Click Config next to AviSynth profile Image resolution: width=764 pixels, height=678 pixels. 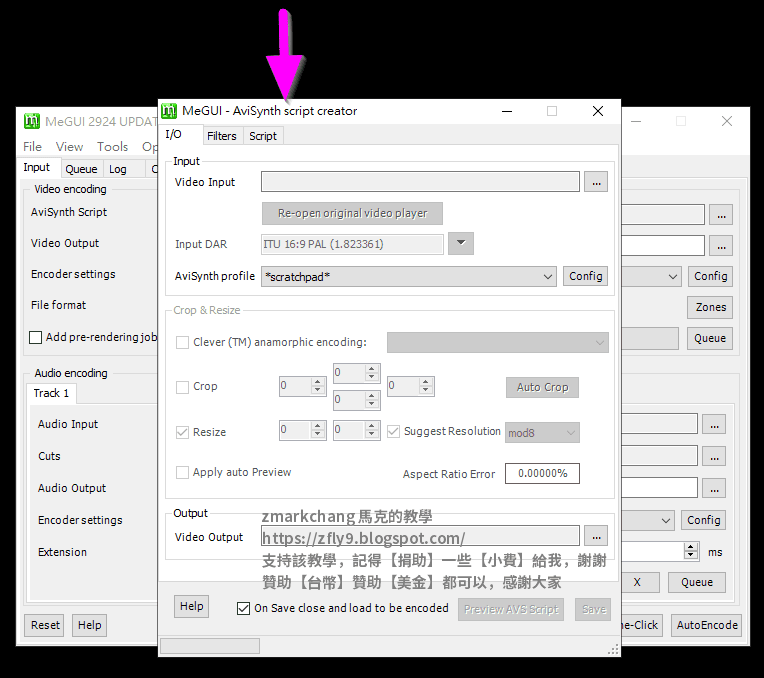585,276
